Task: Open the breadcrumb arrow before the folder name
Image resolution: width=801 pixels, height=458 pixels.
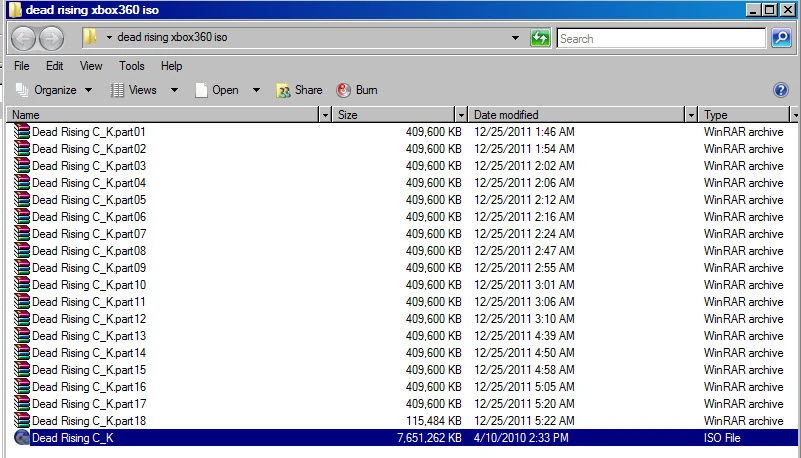Action: (x=109, y=37)
